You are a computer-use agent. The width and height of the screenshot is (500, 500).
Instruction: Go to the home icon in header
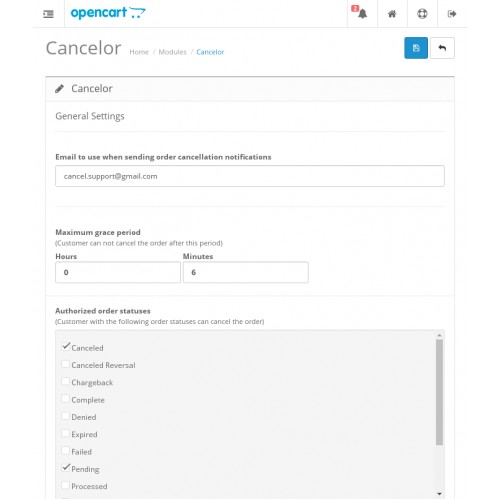point(392,14)
